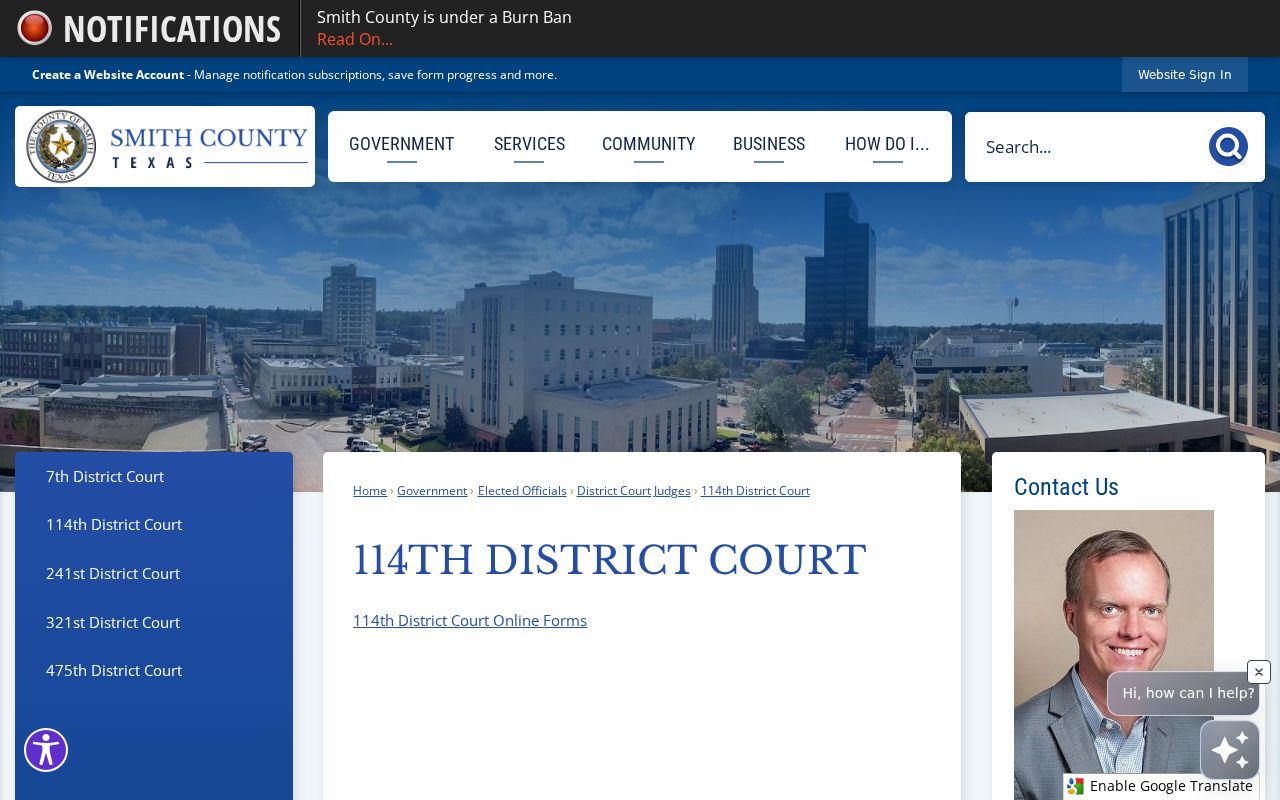Click the Smith County Texas logo
The height and width of the screenshot is (800, 1280).
pos(165,146)
